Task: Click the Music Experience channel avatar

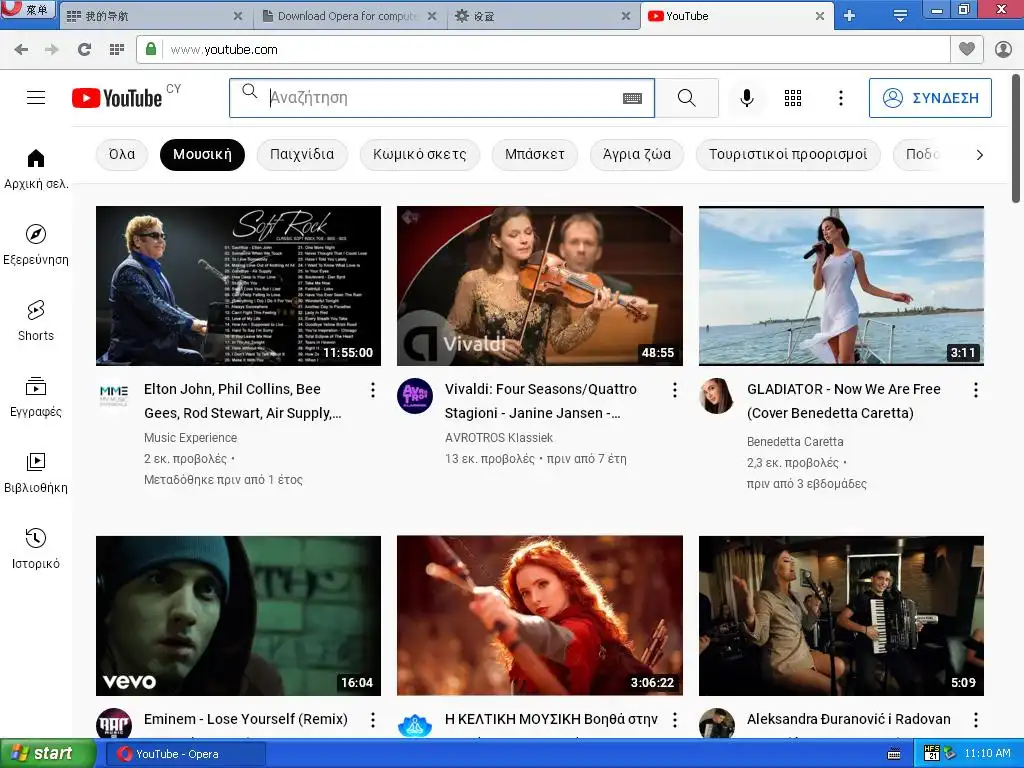Action: click(114, 396)
